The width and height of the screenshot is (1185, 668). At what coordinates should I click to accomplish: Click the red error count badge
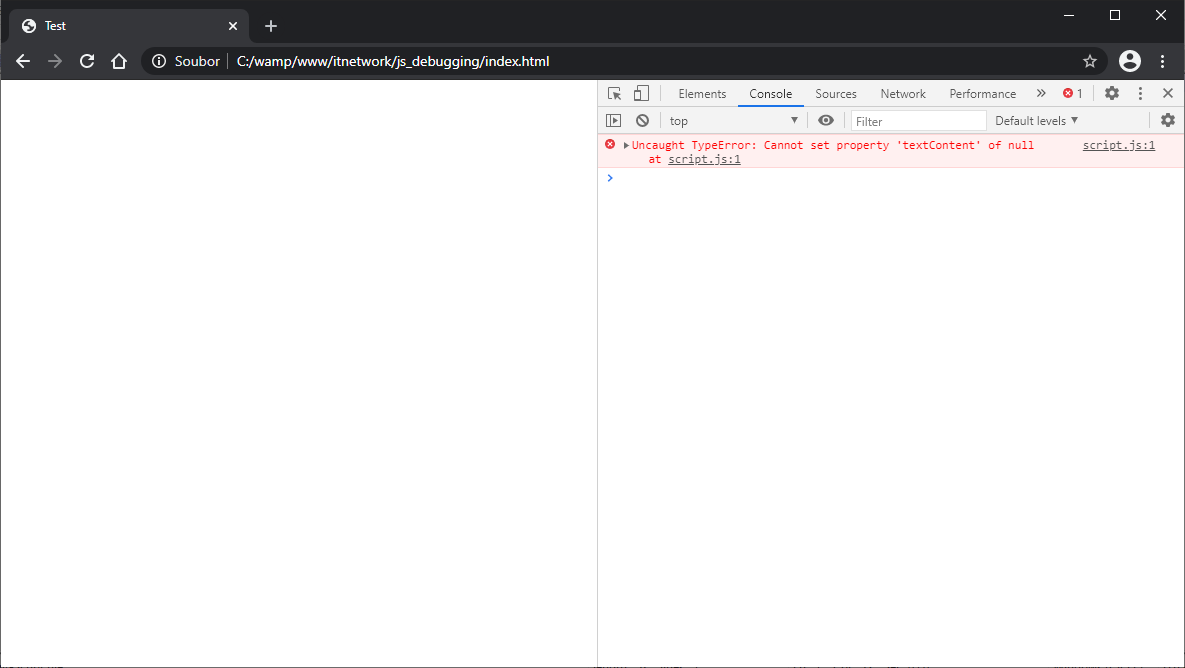click(1072, 93)
